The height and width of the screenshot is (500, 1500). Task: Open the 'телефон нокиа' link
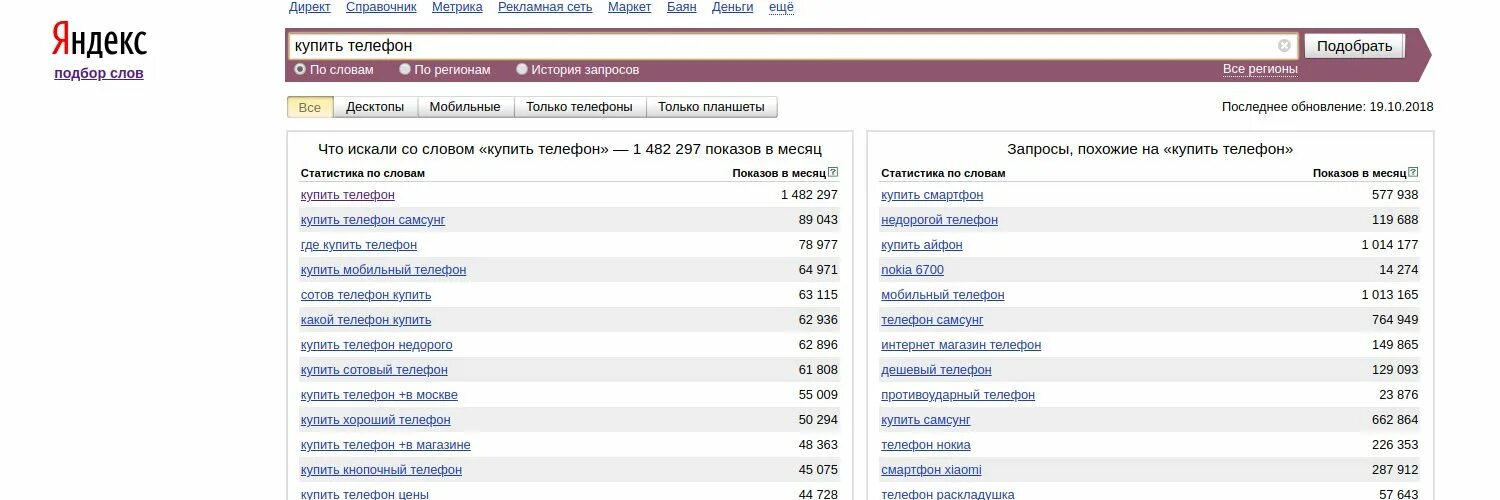coord(926,445)
